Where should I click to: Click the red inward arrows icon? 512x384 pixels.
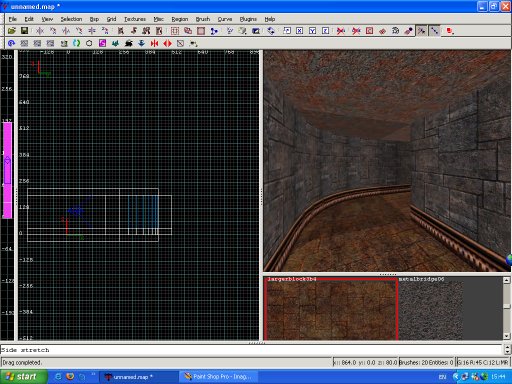154,43
